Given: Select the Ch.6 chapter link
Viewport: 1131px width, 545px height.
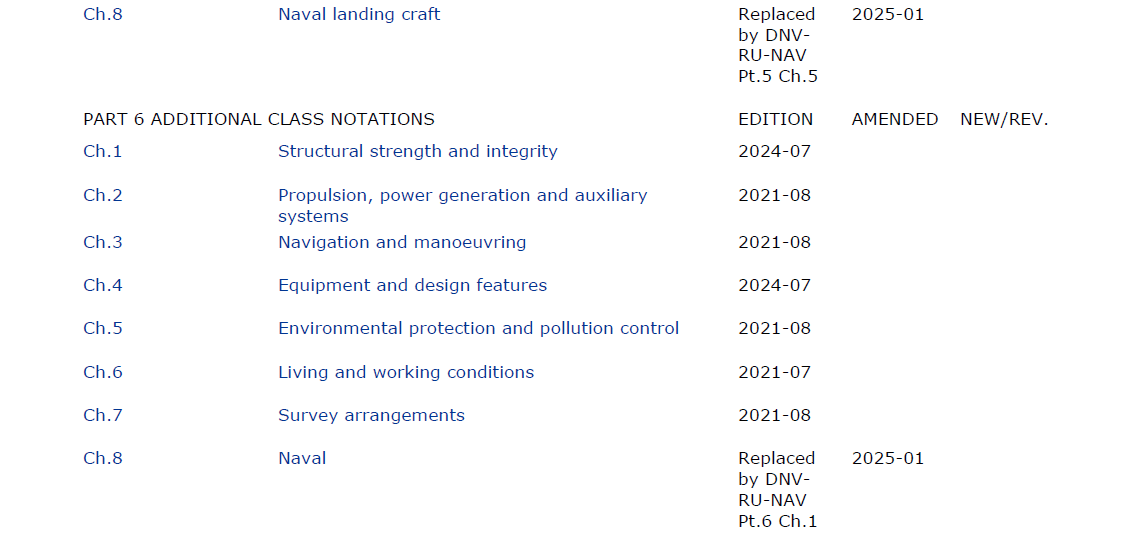Looking at the screenshot, I should click(x=102, y=373).
